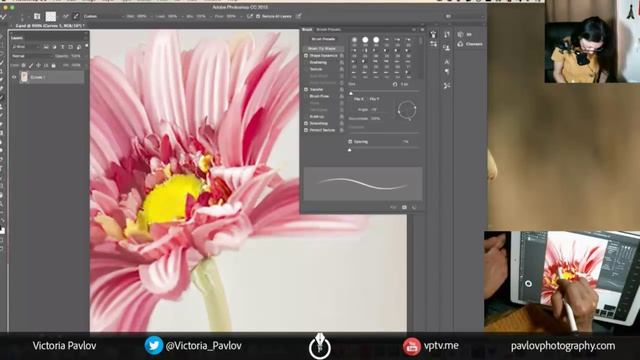Toggle the Texture checkbox
The width and height of the screenshot is (640, 360).
point(306,69)
